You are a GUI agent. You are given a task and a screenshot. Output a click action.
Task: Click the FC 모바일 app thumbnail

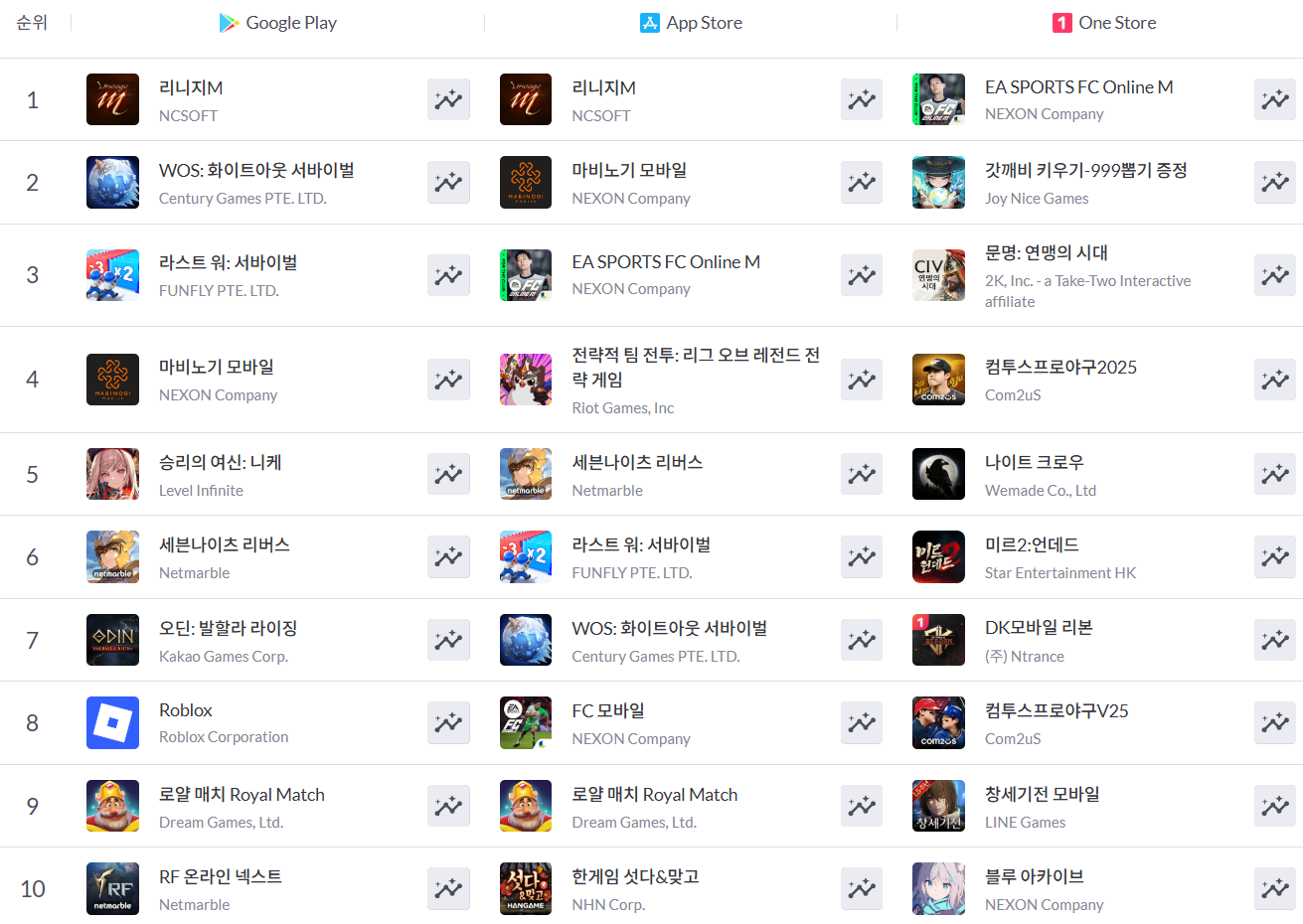pos(526,722)
